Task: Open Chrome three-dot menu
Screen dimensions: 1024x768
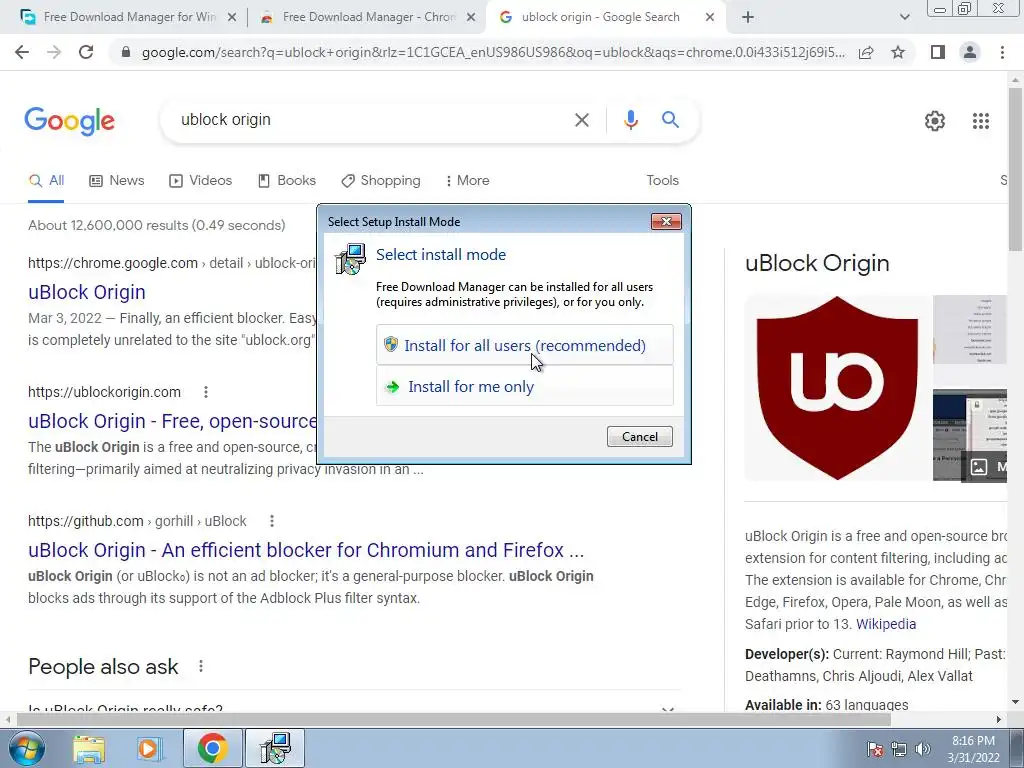Action: pos(1002,52)
